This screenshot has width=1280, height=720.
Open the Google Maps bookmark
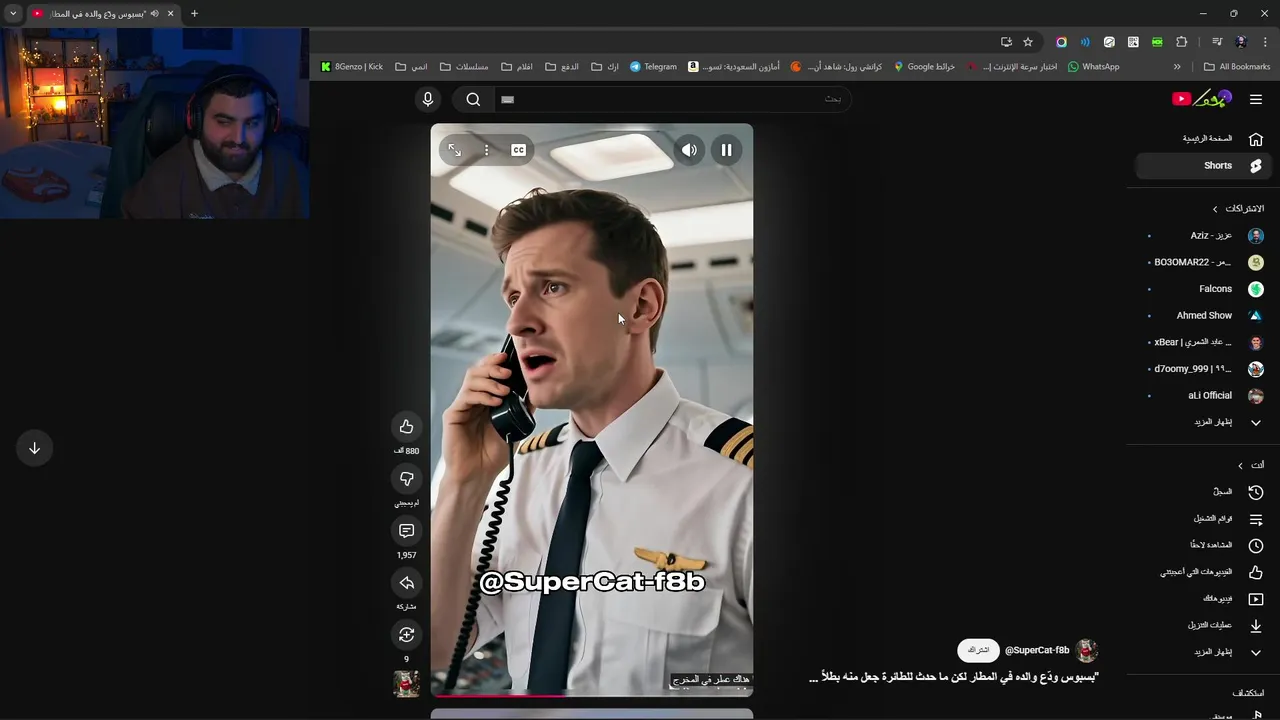click(x=924, y=67)
